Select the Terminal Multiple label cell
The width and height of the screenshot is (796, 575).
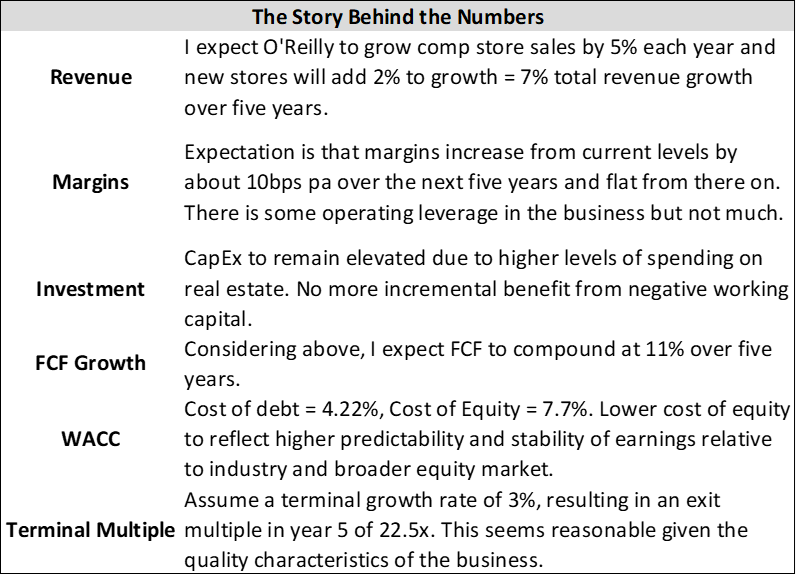point(90,530)
